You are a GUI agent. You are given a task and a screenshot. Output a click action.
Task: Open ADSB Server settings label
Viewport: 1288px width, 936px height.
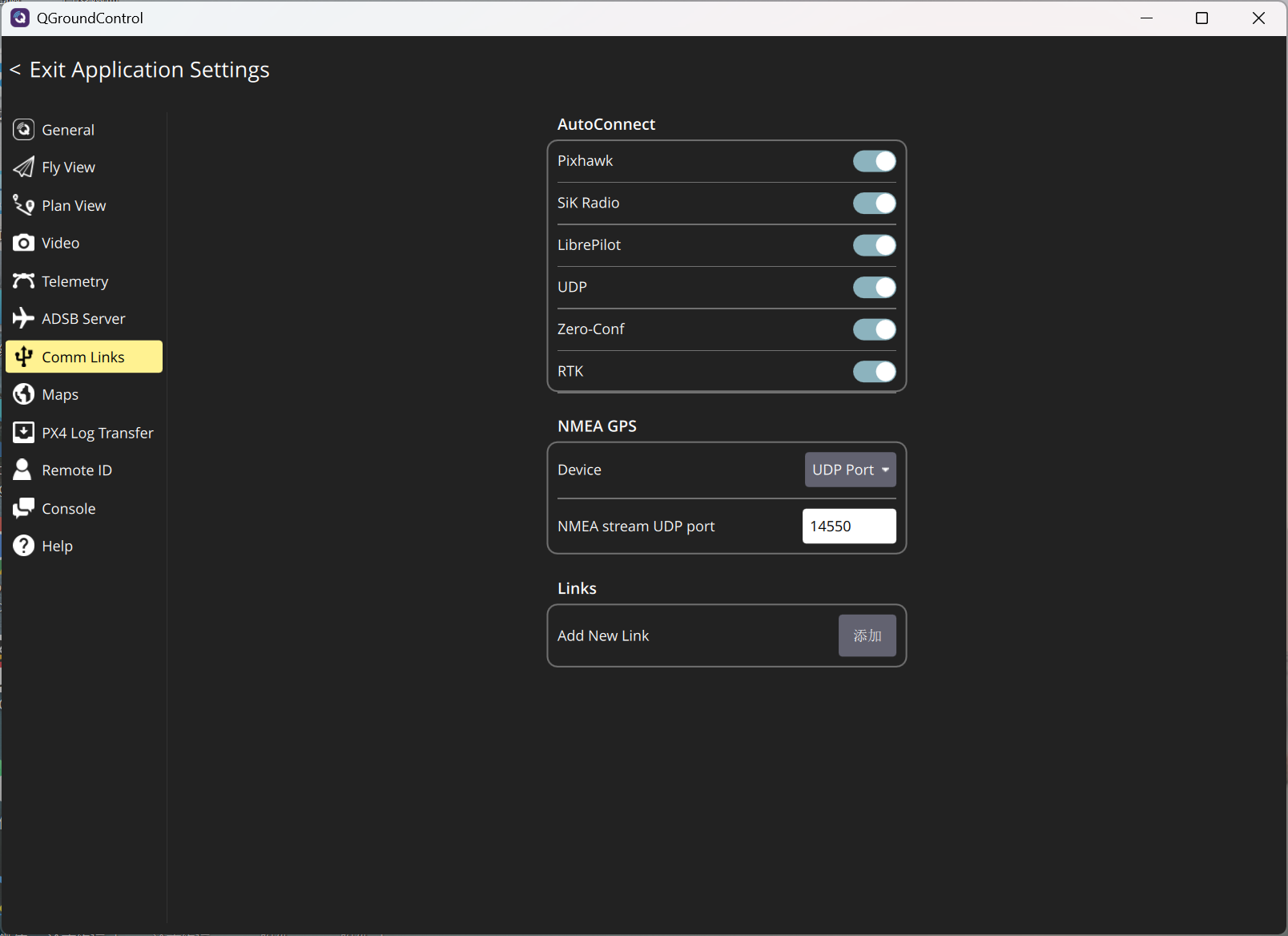(x=83, y=319)
